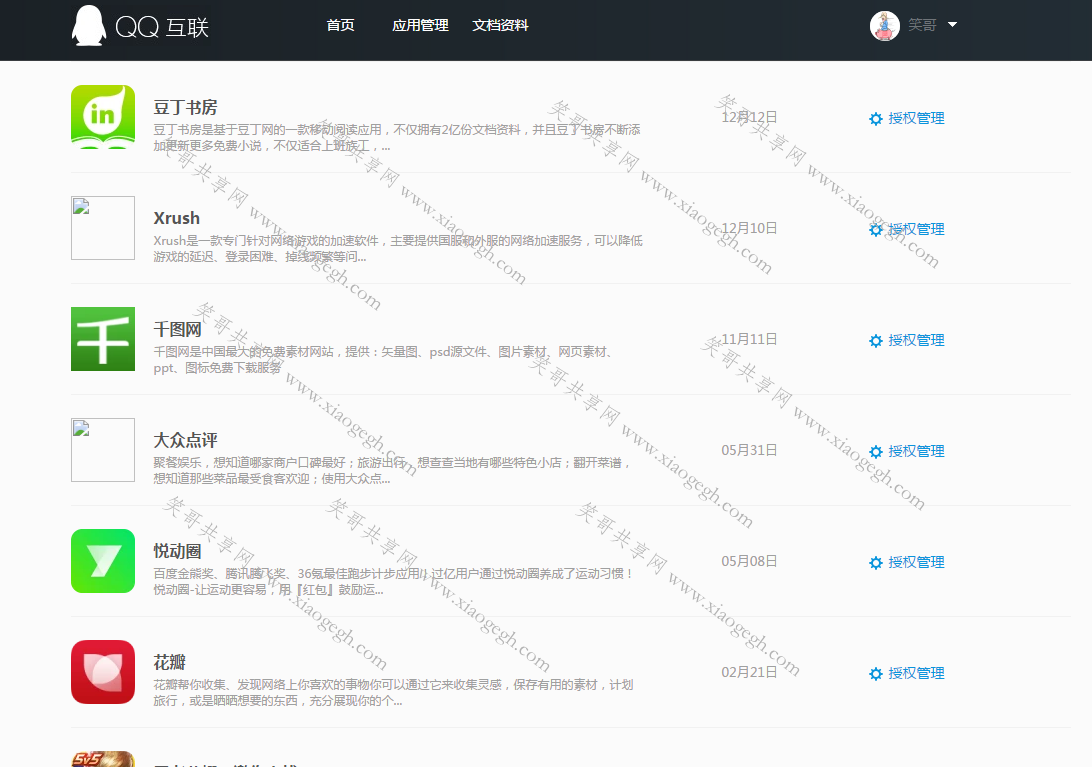
Task: Open the 悦动圈 app icon
Action: [x=103, y=561]
